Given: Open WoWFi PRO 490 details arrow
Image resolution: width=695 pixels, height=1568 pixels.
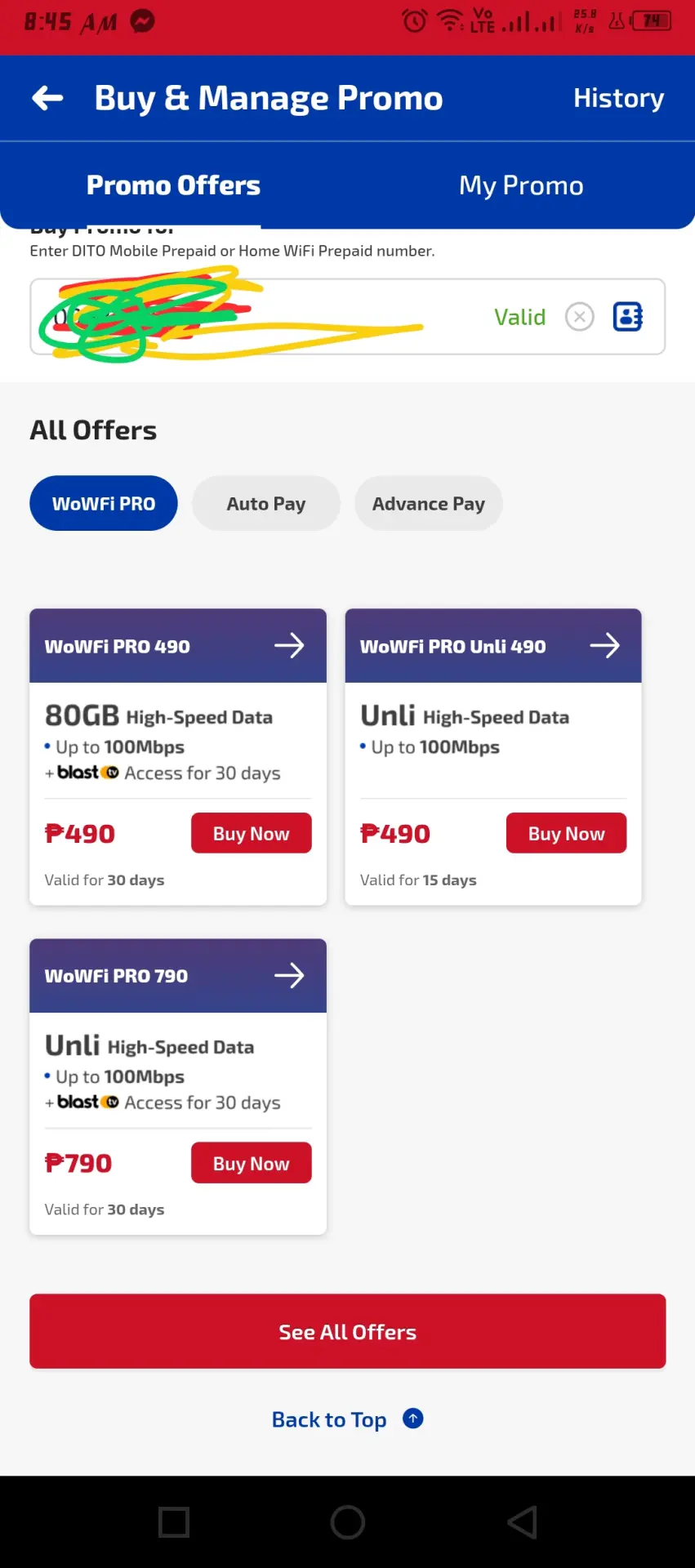Looking at the screenshot, I should point(289,646).
